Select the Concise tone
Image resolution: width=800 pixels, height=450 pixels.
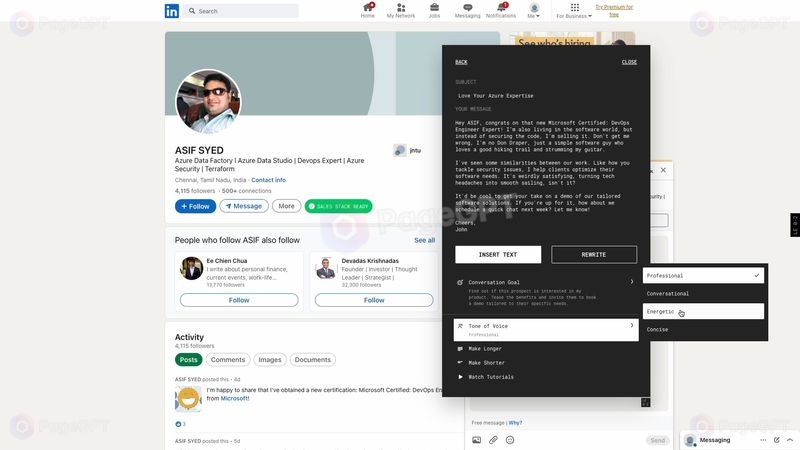[x=703, y=329]
